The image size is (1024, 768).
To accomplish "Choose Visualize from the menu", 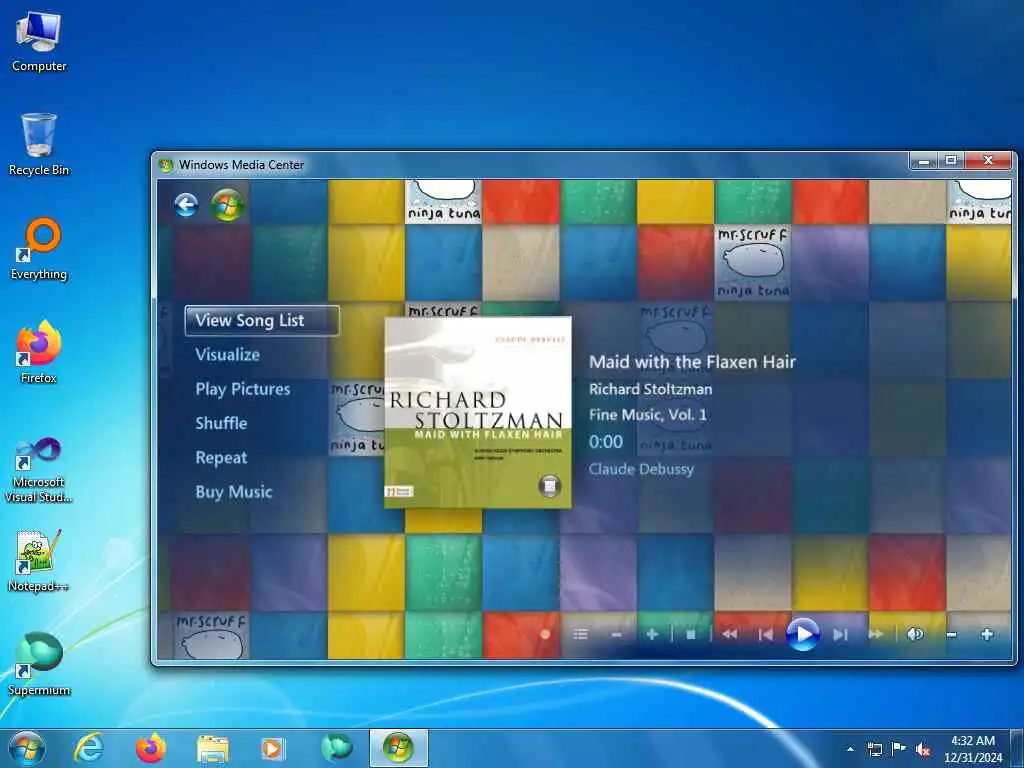I will point(227,355).
